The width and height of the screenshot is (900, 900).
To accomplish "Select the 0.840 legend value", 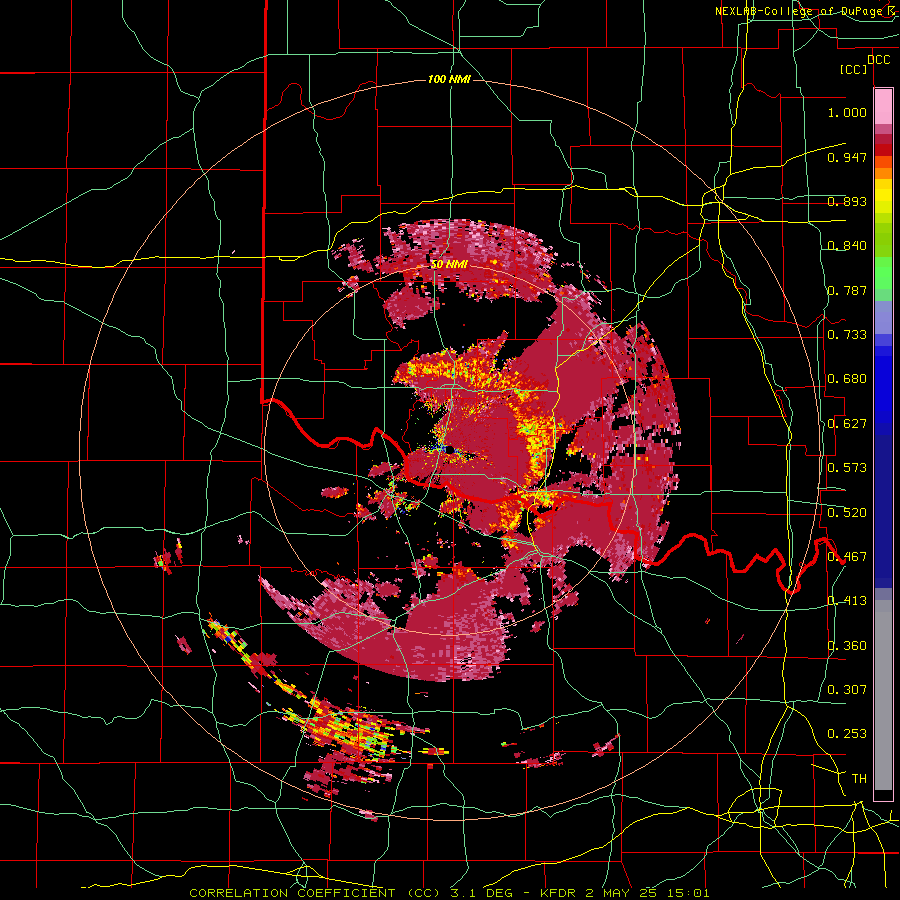I will pos(847,246).
